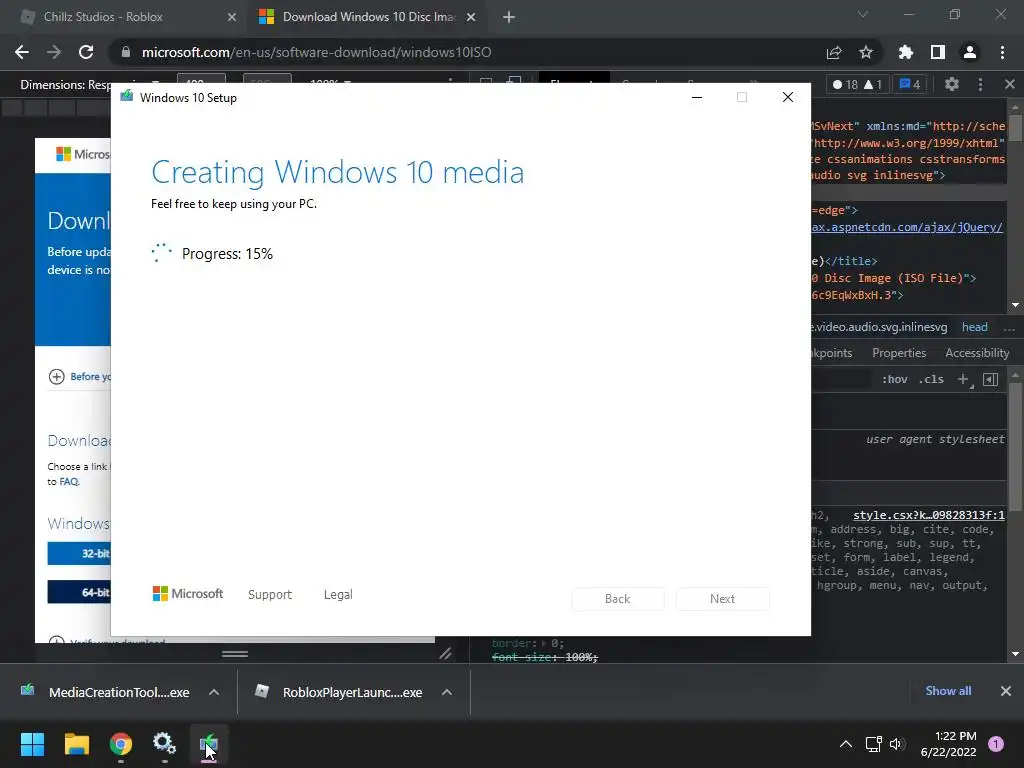1024x768 pixels.
Task: Open volume speaker tray icon
Action: [896, 744]
